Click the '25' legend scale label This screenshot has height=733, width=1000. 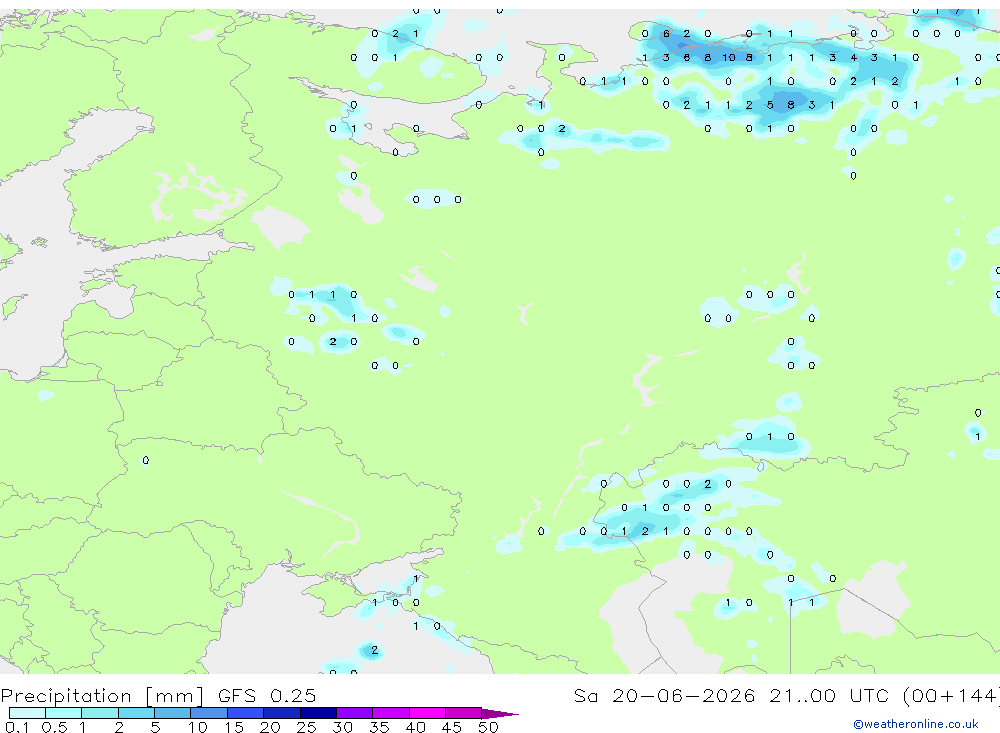pyautogui.click(x=306, y=727)
